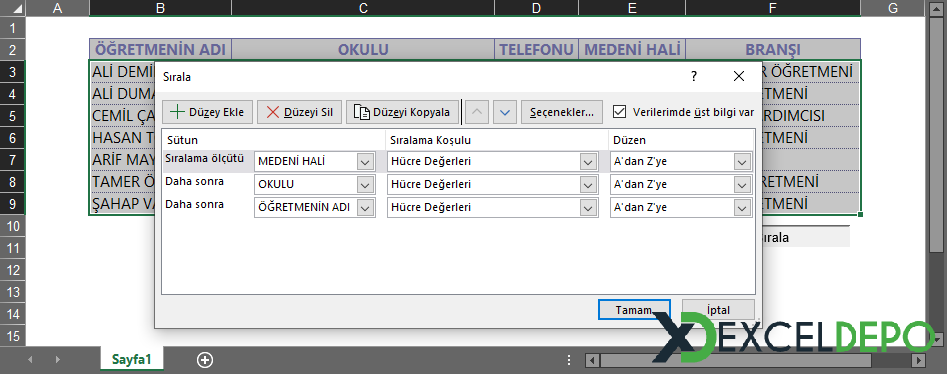Select row header 14

(13, 314)
